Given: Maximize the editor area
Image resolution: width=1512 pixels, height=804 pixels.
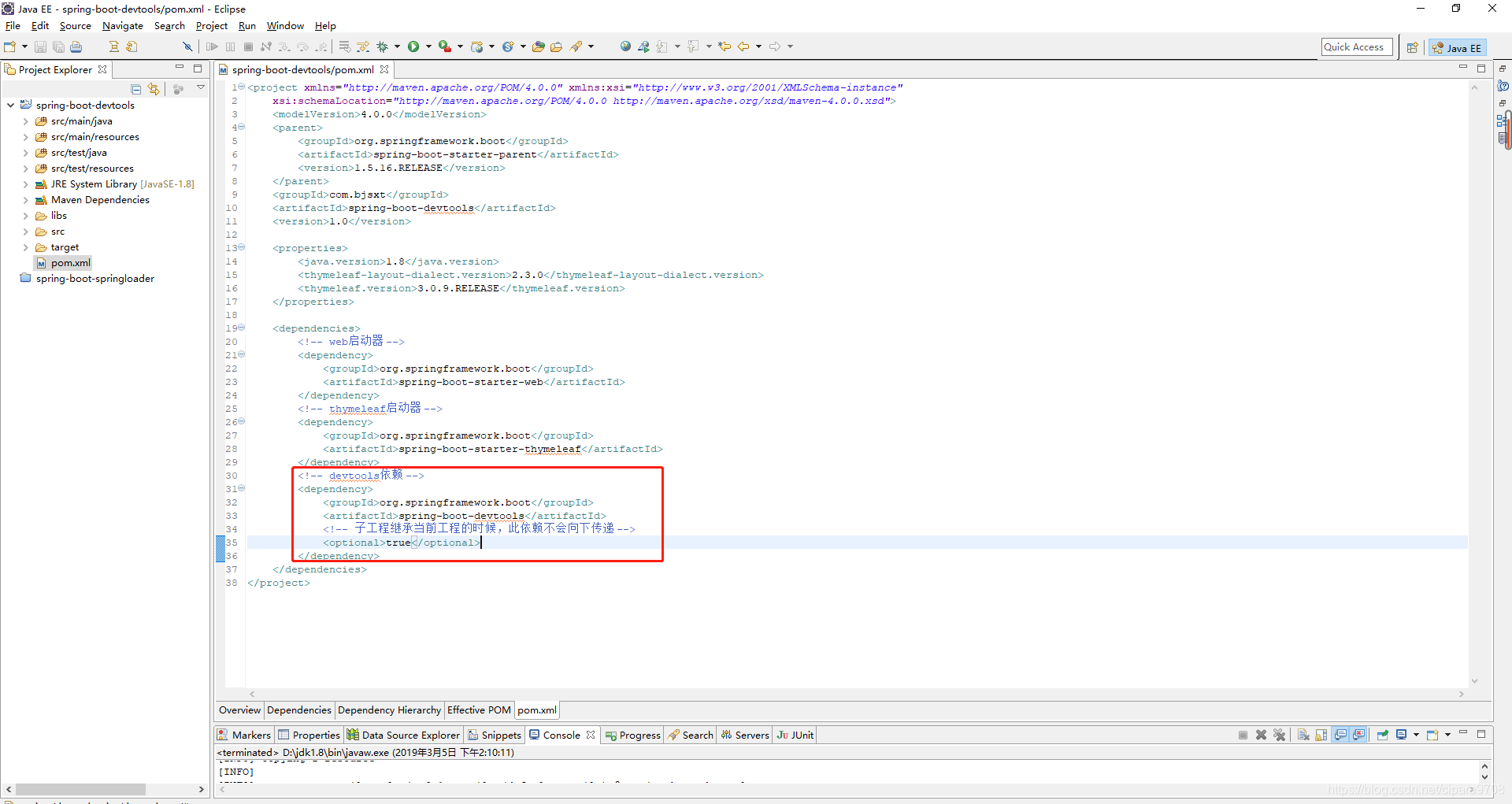Looking at the screenshot, I should (1481, 69).
